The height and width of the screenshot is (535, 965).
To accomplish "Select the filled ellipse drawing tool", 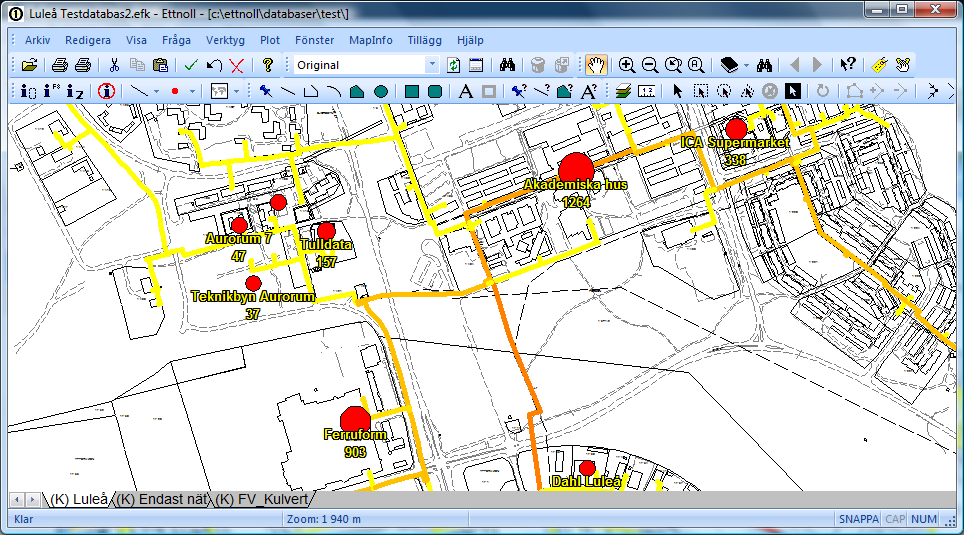I will click(x=381, y=92).
